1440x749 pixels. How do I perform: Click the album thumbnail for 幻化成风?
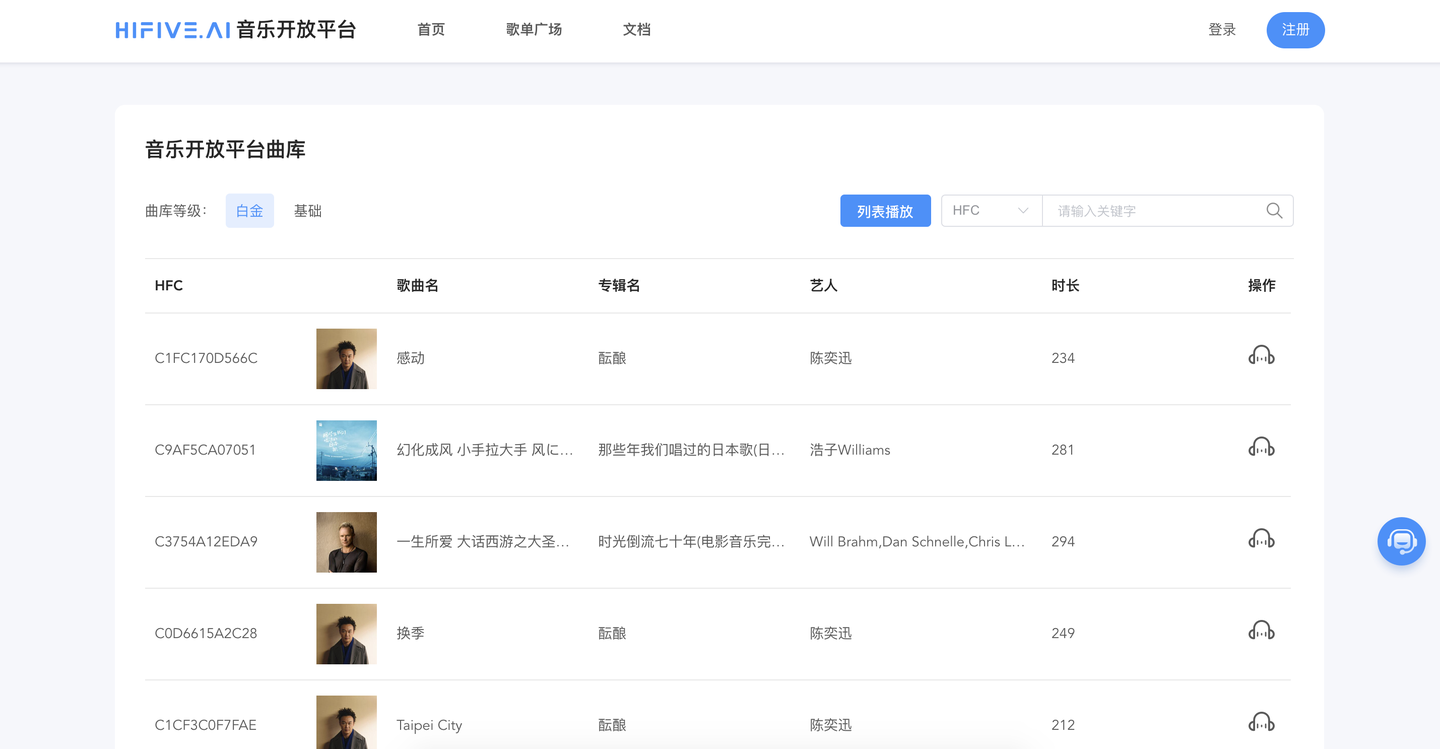point(346,449)
